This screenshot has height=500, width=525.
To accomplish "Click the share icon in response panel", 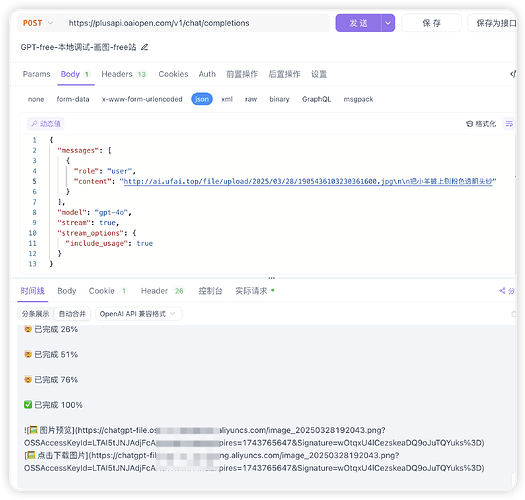I will pos(502,291).
